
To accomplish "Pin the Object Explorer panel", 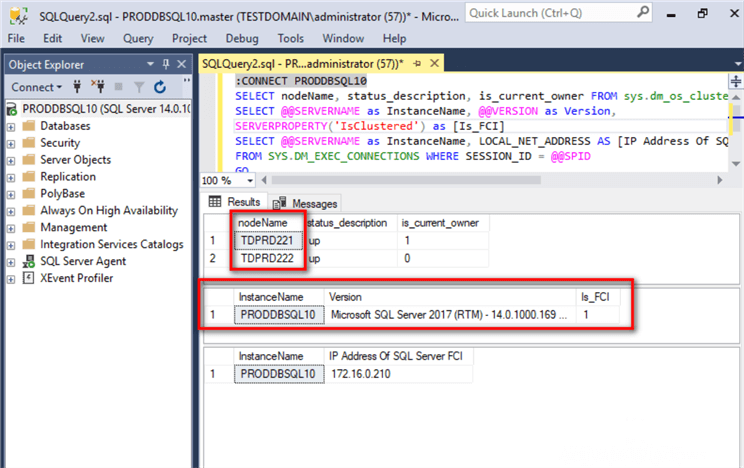I will point(164,64).
